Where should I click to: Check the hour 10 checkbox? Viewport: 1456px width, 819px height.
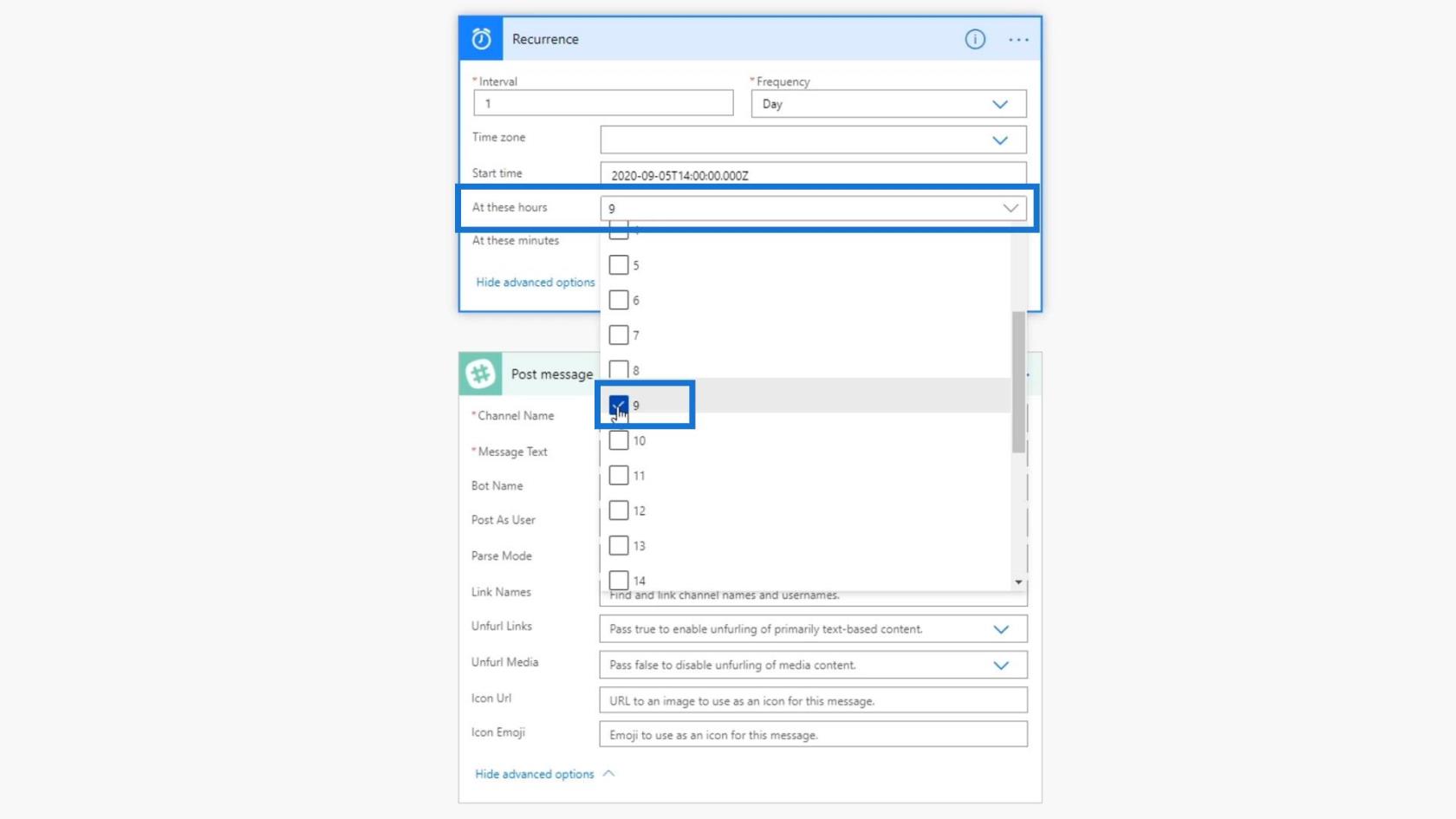[619, 440]
